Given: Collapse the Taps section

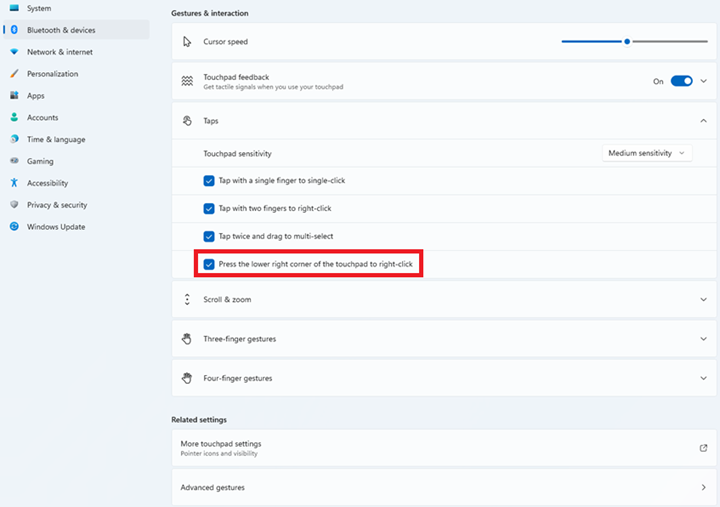Looking at the screenshot, I should pyautogui.click(x=703, y=121).
